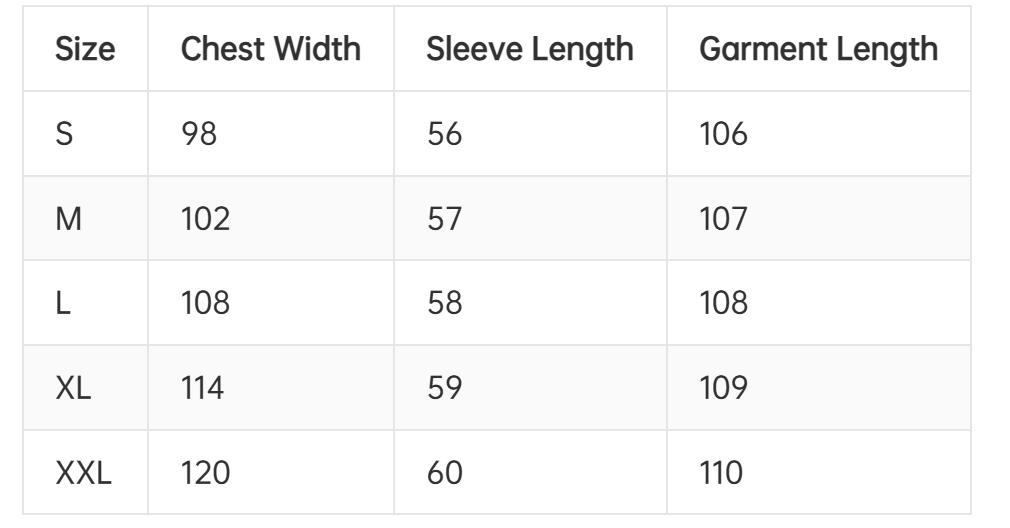Click chest width value 114

(203, 388)
